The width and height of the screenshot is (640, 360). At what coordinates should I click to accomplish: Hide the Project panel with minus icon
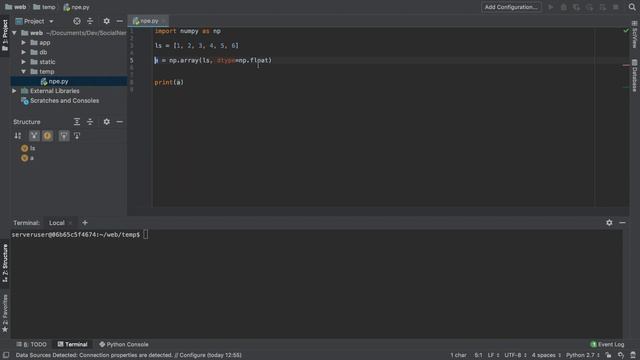pyautogui.click(x=119, y=21)
